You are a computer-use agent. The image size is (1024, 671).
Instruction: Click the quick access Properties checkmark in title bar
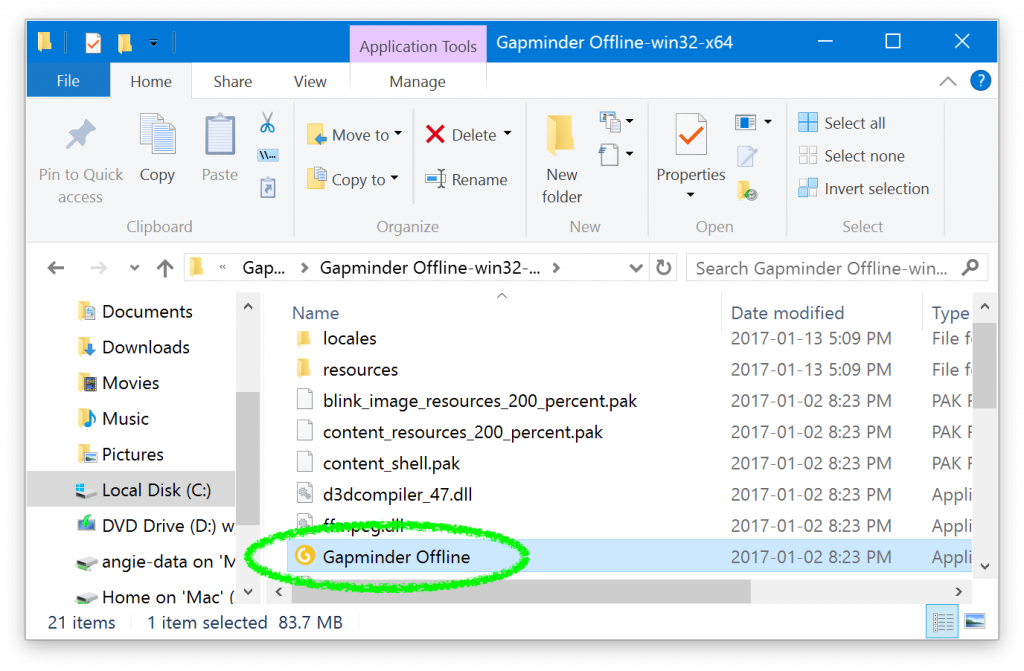[x=93, y=43]
